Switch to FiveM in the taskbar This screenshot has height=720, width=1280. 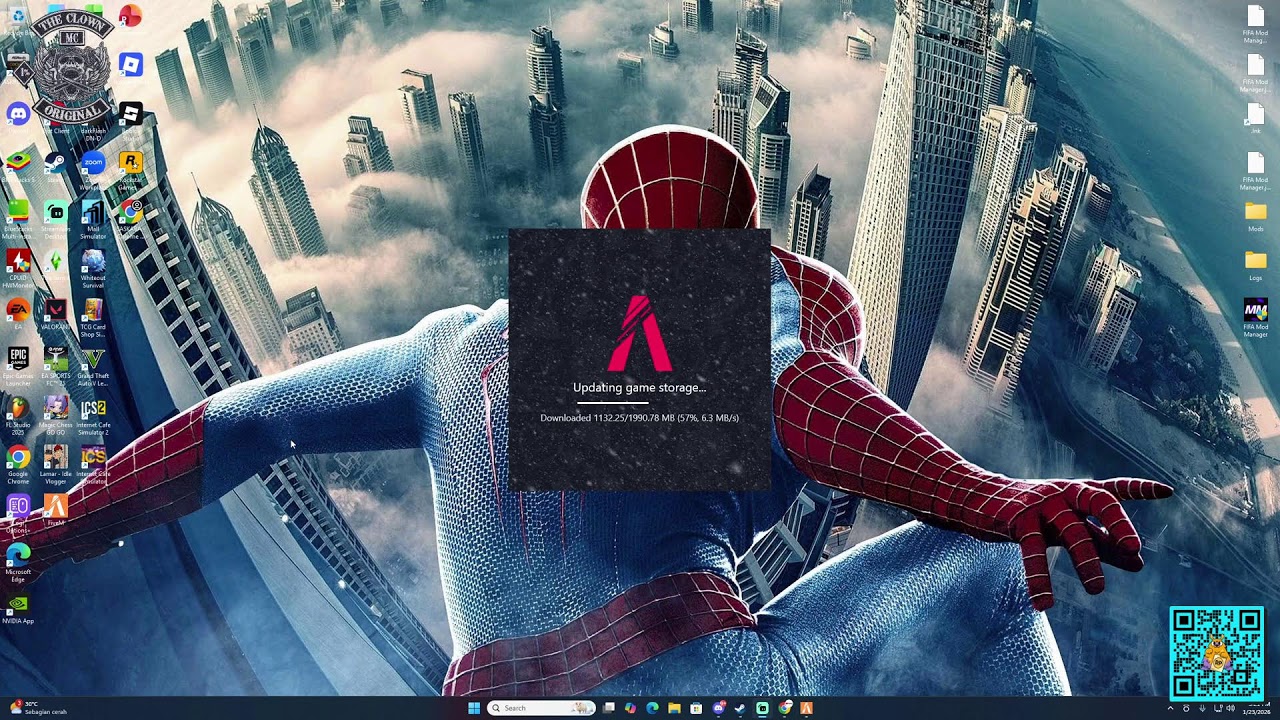(806, 708)
